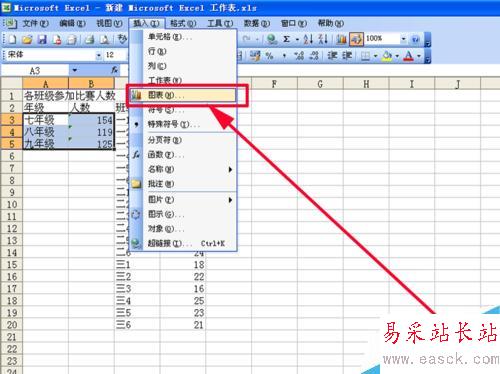Choose 单元格 (Cells) from the Insert menu
The height and width of the screenshot is (374, 500).
(x=182, y=37)
